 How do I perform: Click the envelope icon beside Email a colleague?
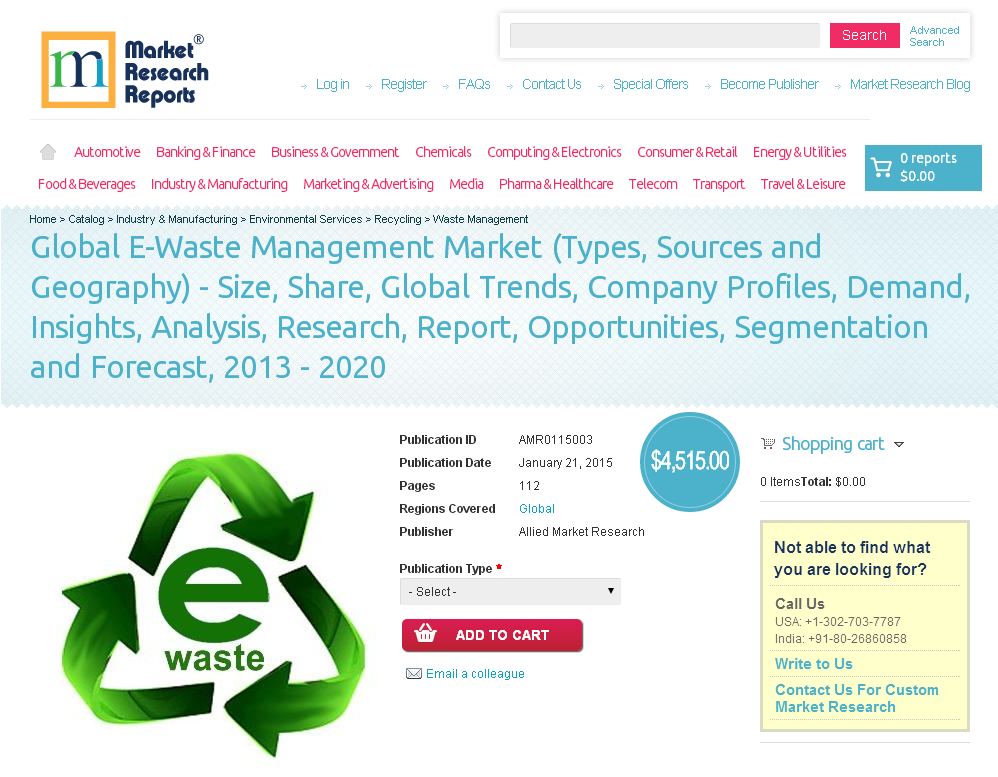(x=414, y=673)
